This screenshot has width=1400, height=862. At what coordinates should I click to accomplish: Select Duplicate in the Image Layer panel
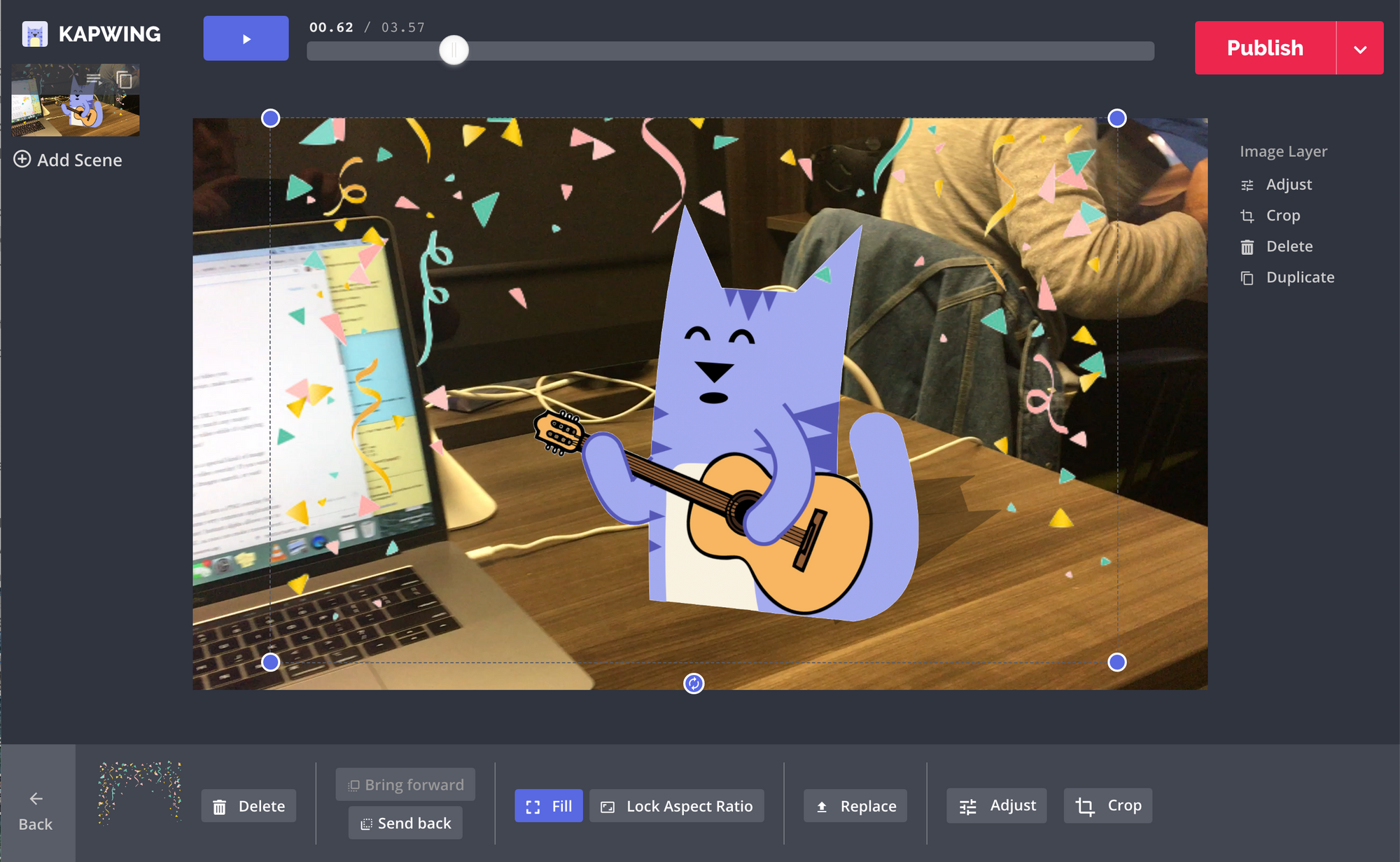pyautogui.click(x=1299, y=277)
